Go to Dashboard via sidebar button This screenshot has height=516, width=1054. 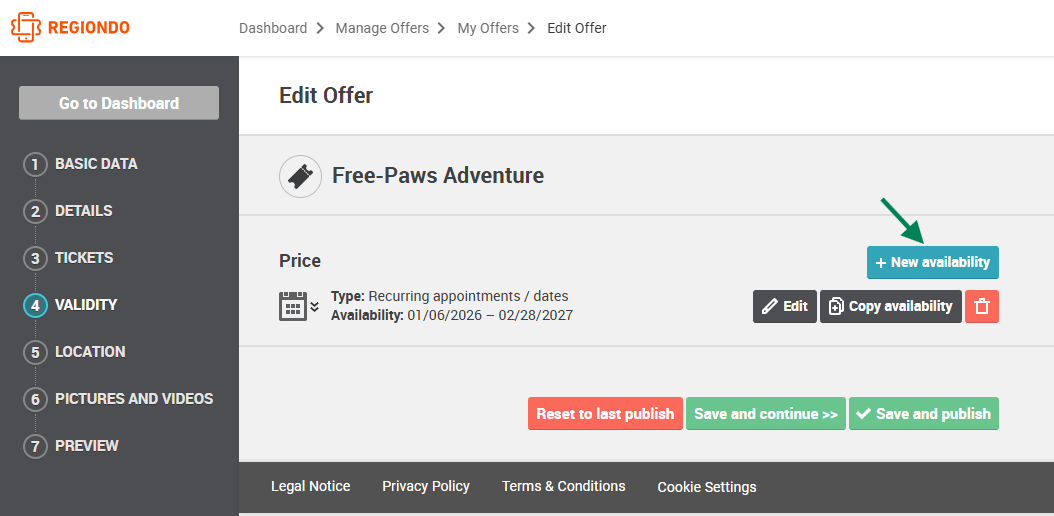click(119, 103)
